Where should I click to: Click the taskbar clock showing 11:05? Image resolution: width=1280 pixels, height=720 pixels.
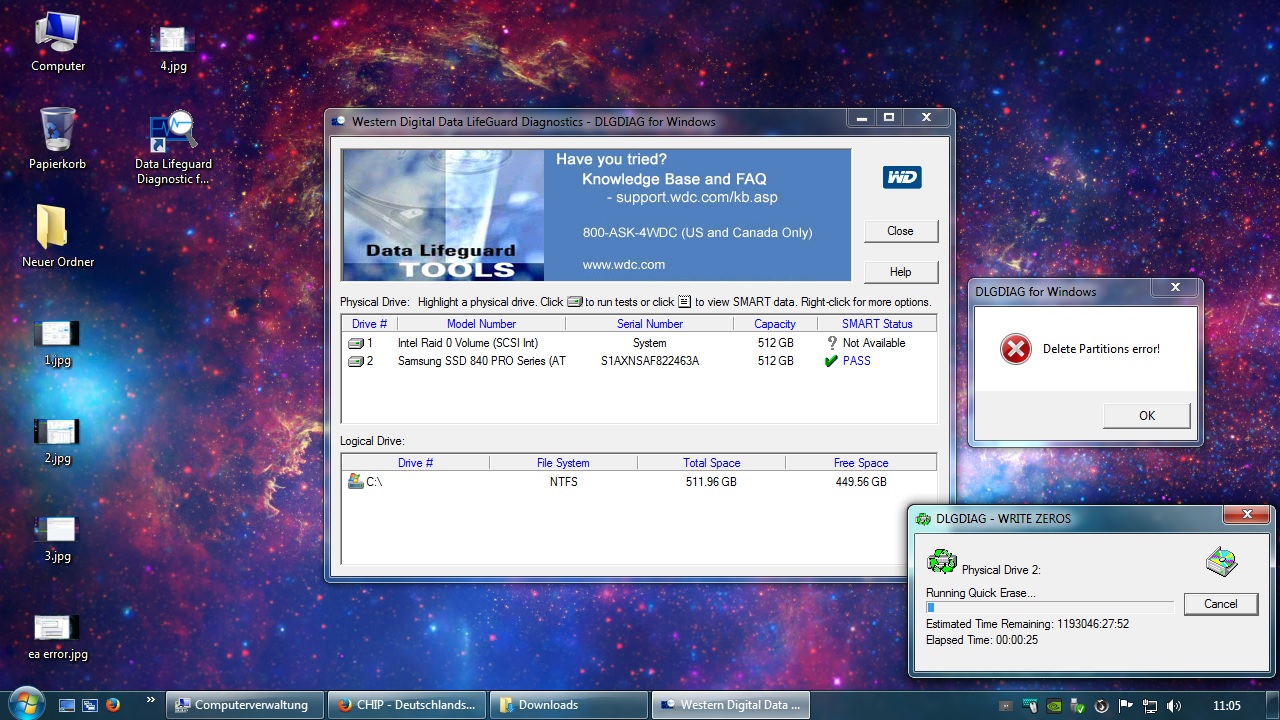[1225, 705]
